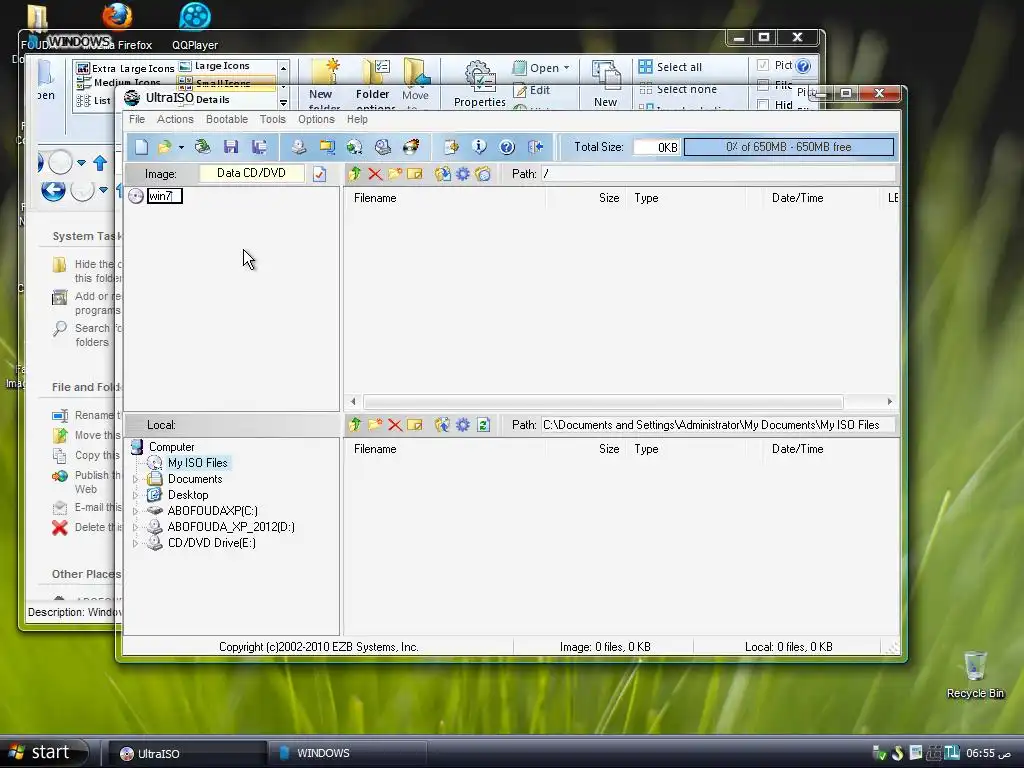This screenshot has height=768, width=1024.
Task: Open the Options menu
Action: [316, 120]
